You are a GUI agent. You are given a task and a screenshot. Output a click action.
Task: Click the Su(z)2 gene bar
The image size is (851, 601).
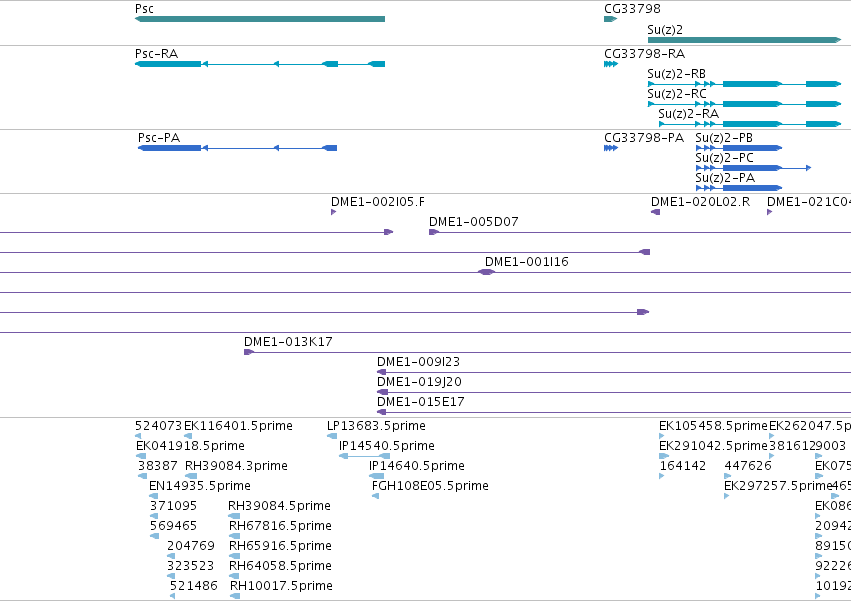click(745, 40)
